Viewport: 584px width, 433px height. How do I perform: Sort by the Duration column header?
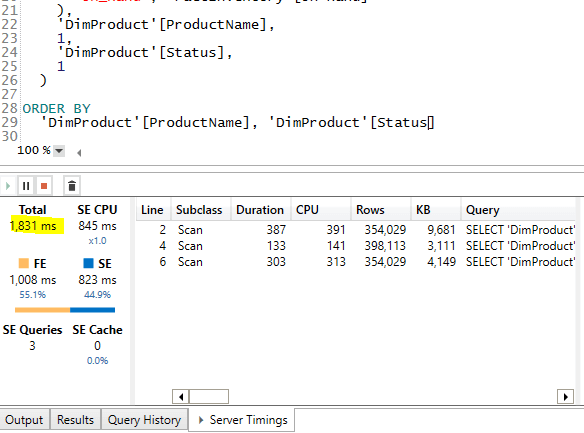[x=260, y=210]
